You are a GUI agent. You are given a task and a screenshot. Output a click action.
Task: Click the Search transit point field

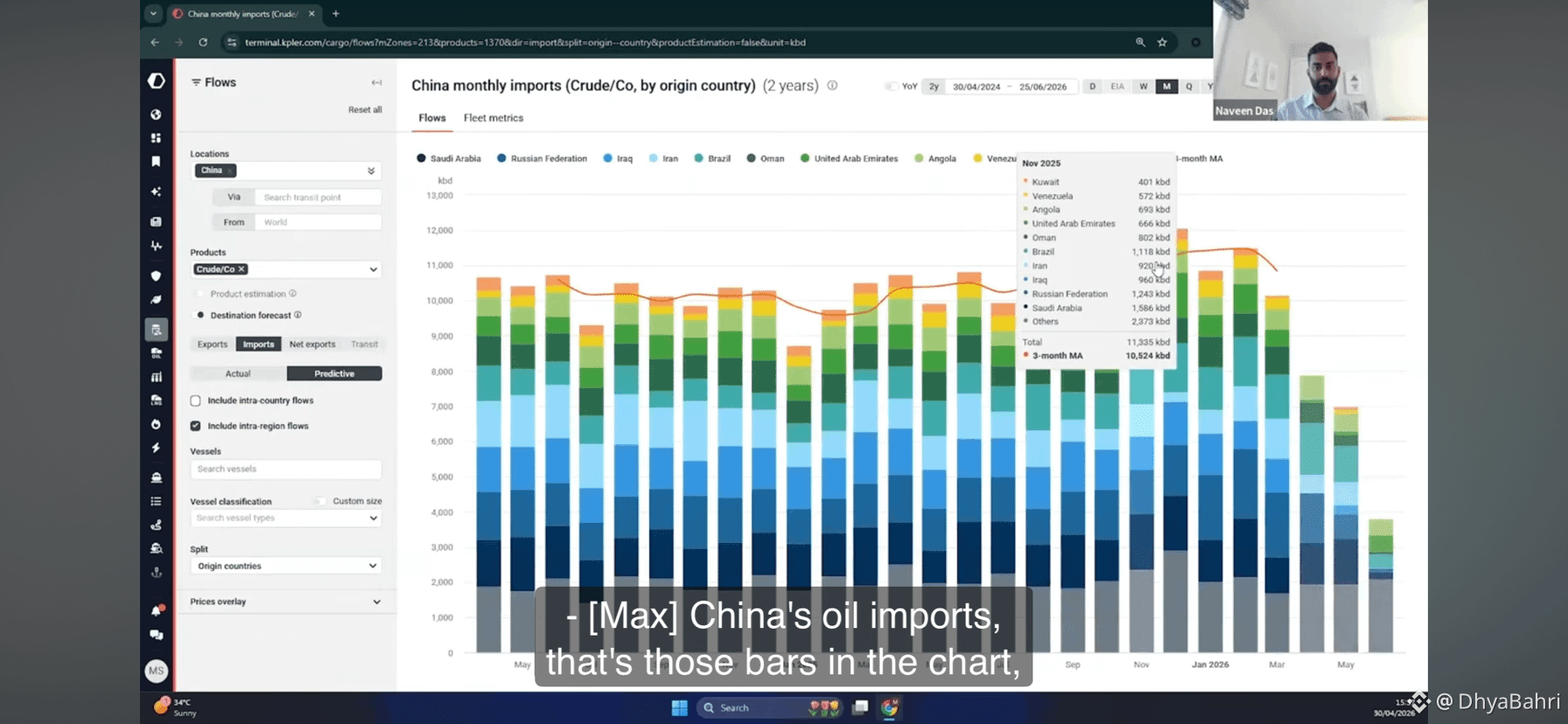(318, 198)
